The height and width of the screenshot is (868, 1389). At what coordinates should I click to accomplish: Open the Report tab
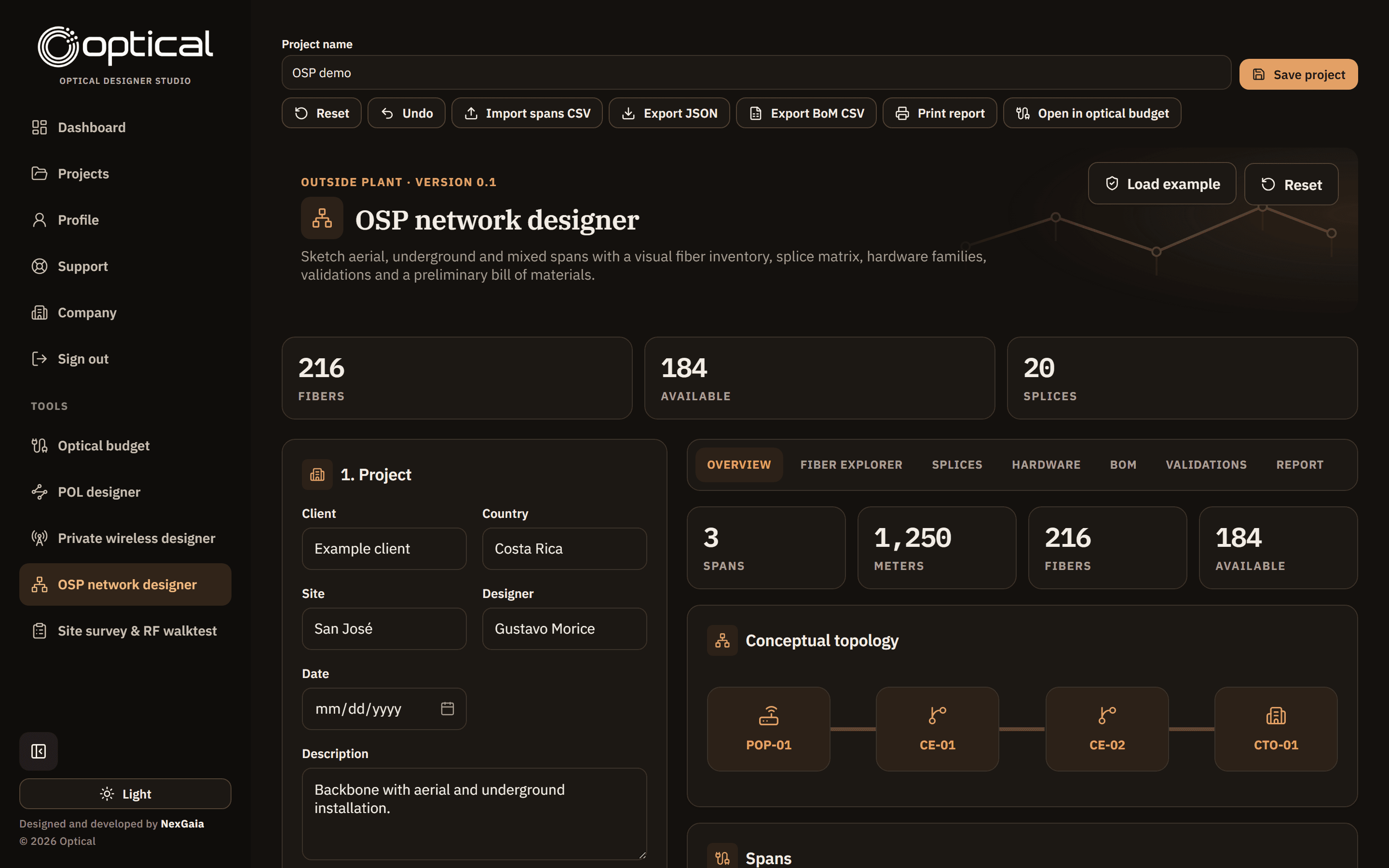1299,464
